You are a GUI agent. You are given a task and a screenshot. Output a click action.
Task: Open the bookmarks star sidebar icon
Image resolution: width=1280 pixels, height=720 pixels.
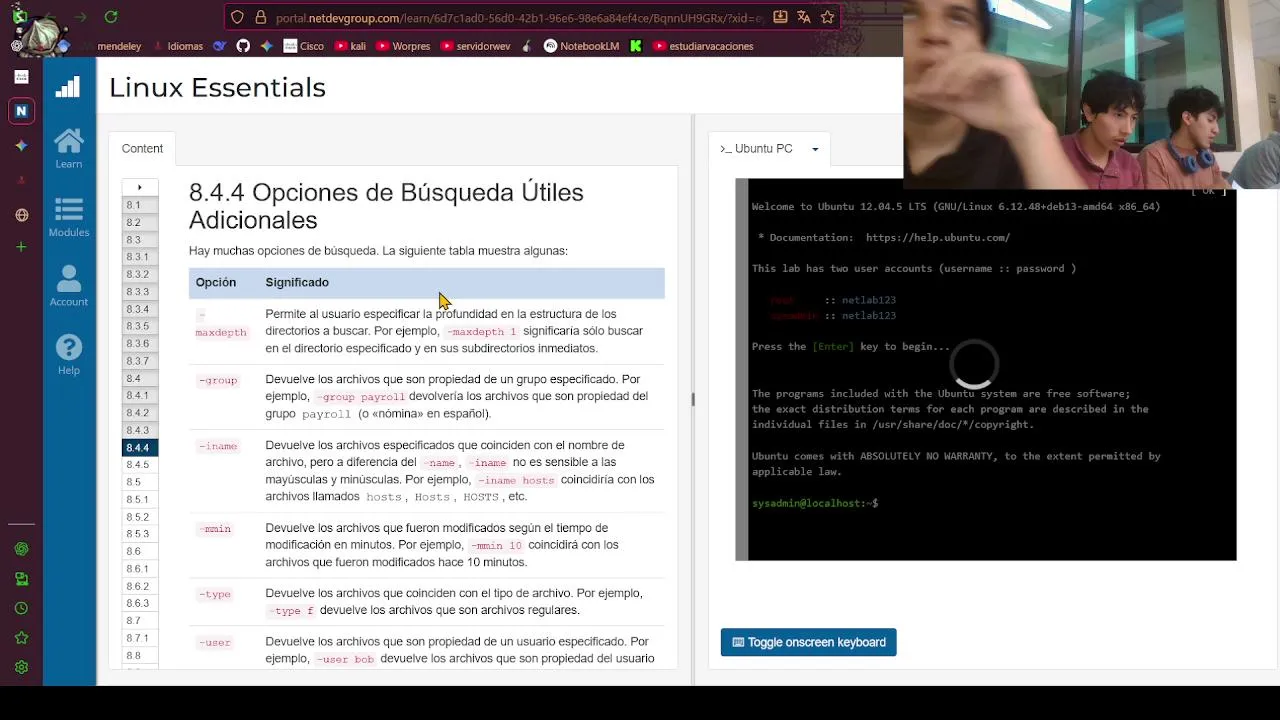click(21, 638)
